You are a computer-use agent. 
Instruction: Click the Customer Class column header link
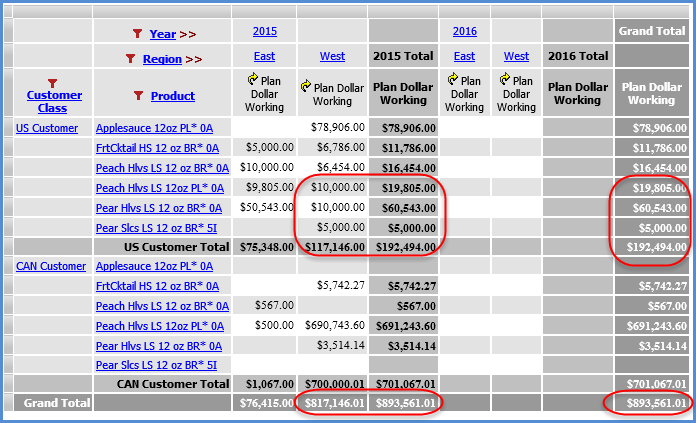pos(53,102)
